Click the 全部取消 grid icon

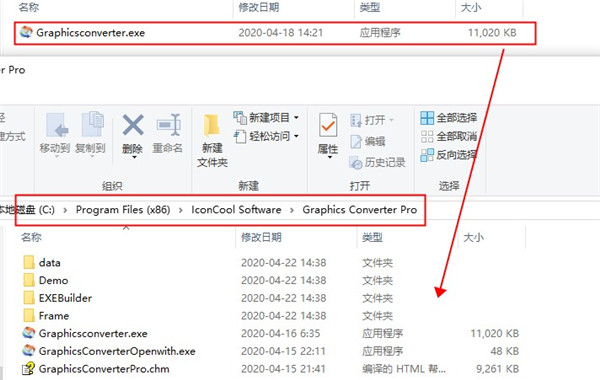[x=427, y=137]
